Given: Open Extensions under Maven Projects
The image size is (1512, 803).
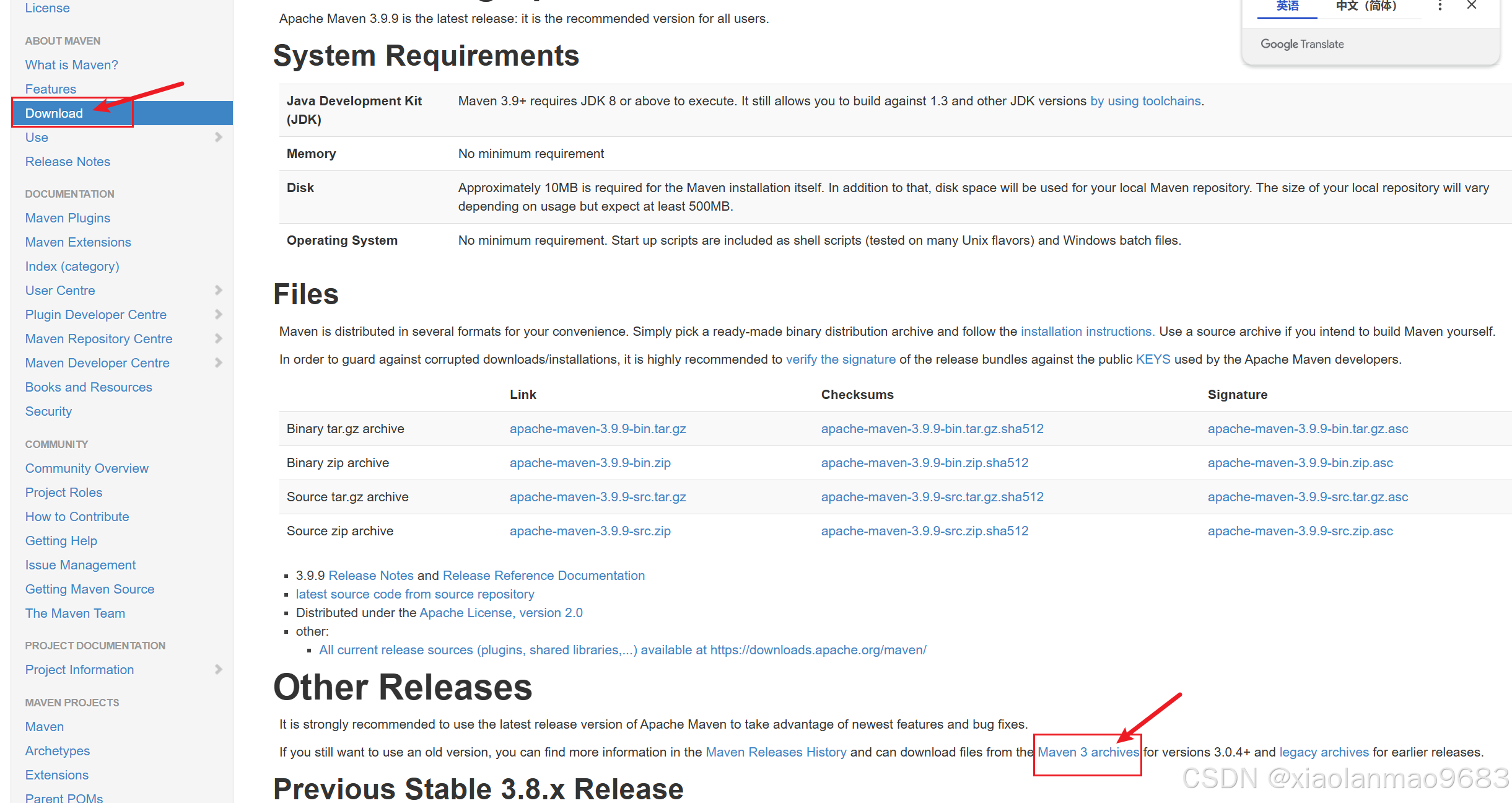Looking at the screenshot, I should click(57, 775).
